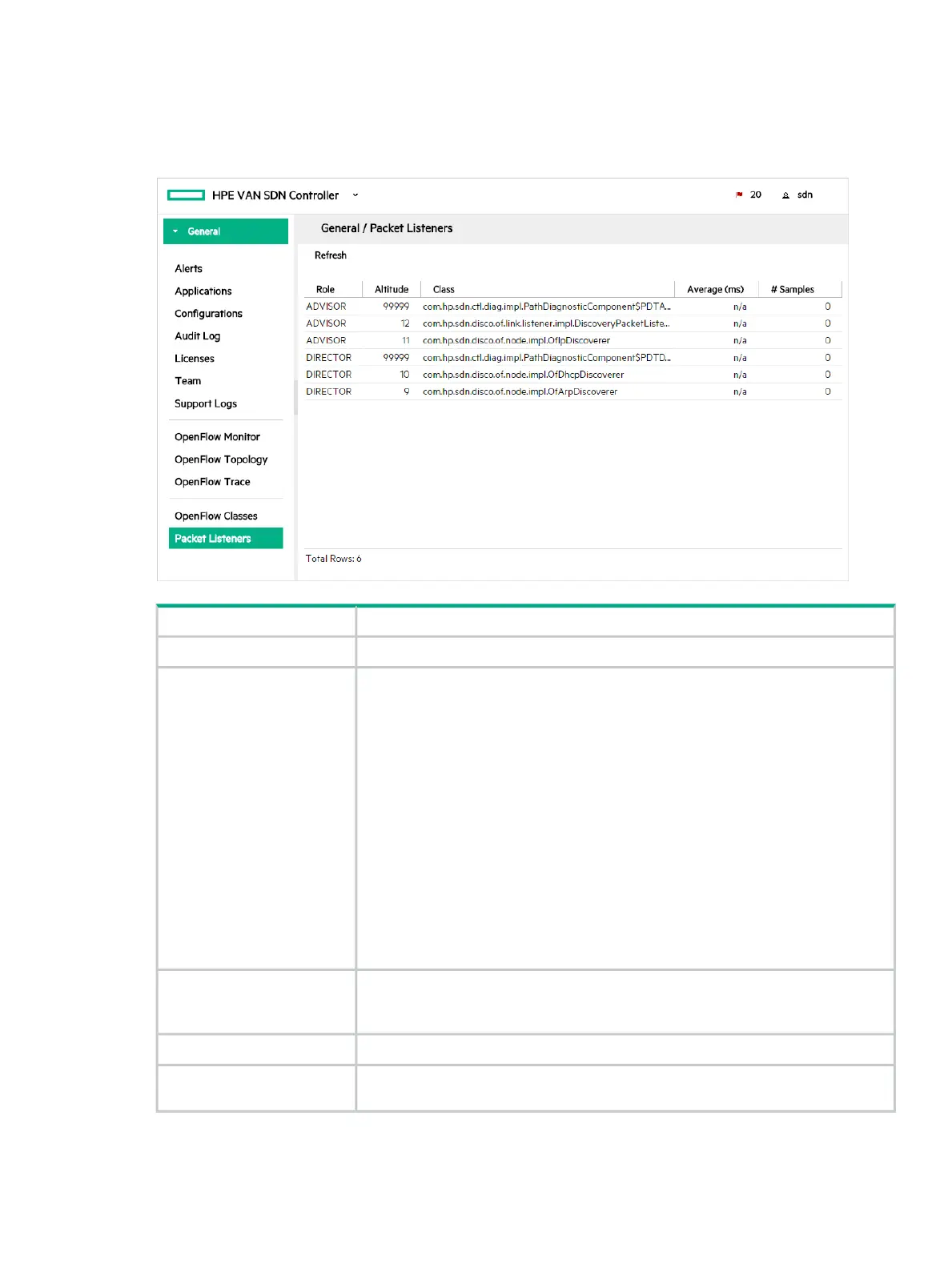952x1268 pixels.
Task: Click the red alerts flag icon
Action: pyautogui.click(x=739, y=195)
